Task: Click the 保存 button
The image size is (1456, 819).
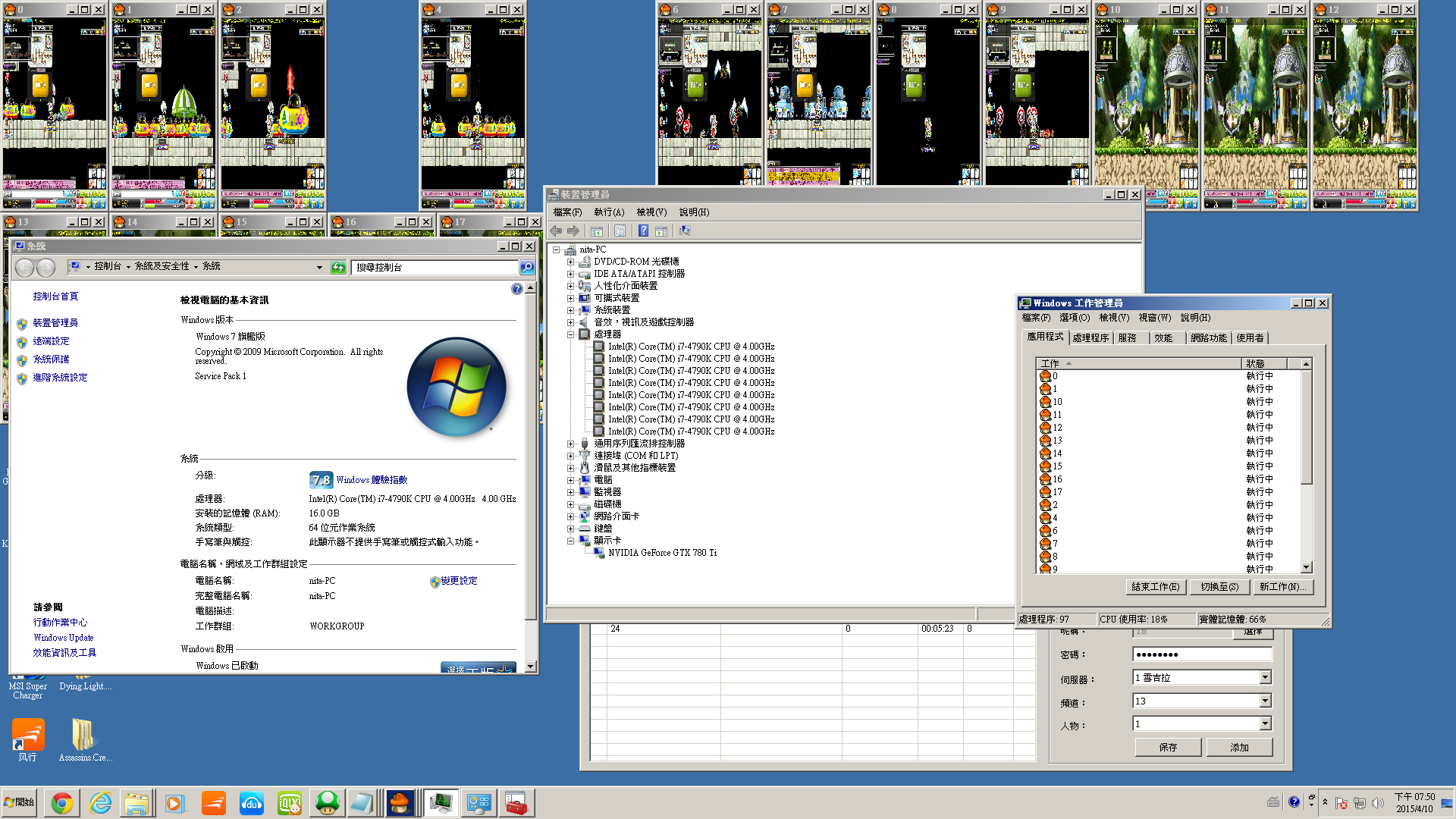Action: (x=1168, y=748)
